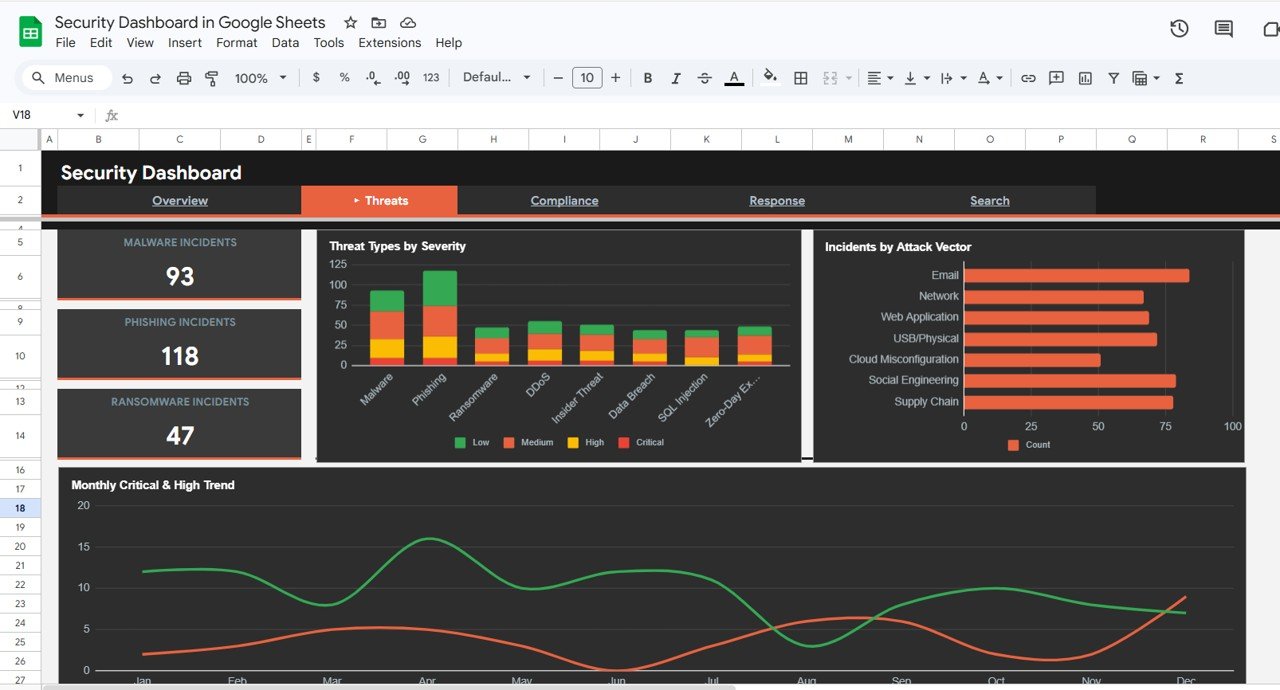The image size is (1280, 690).
Task: Open version history clock icon
Action: (1179, 29)
